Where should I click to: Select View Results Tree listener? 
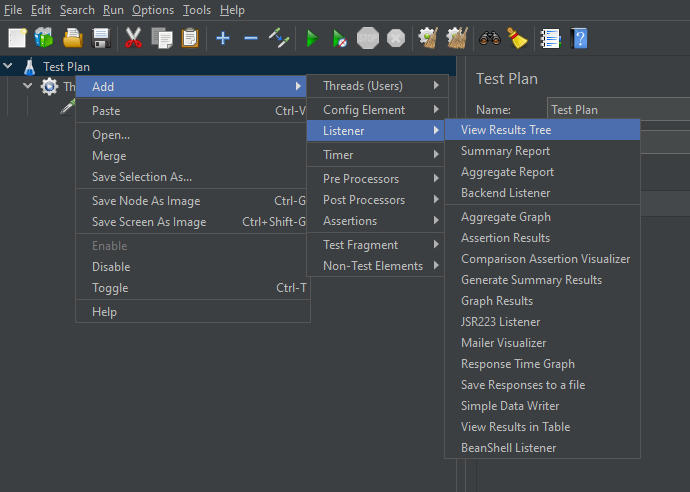click(542, 130)
